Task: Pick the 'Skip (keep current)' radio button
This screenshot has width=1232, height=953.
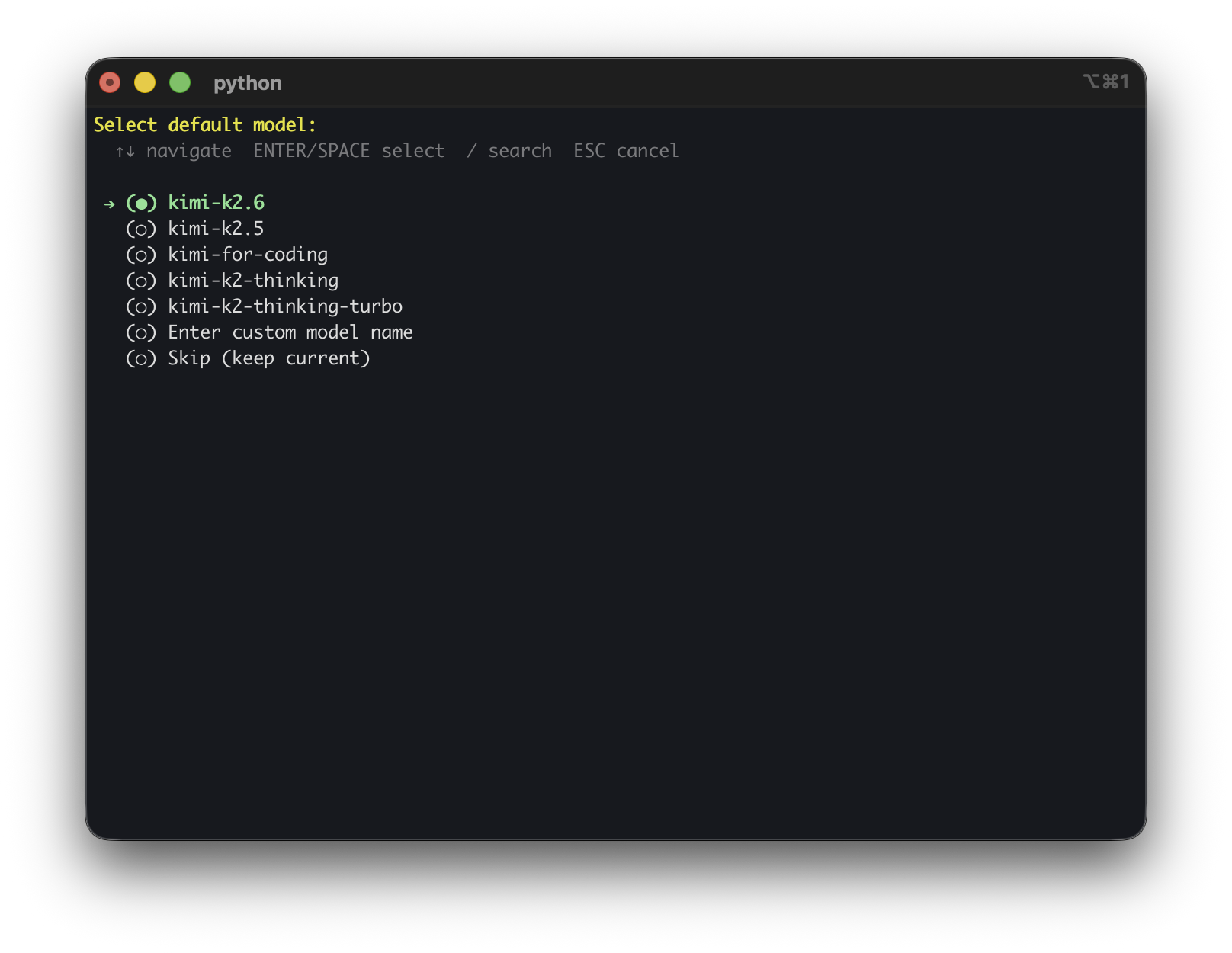Action: pos(141,358)
